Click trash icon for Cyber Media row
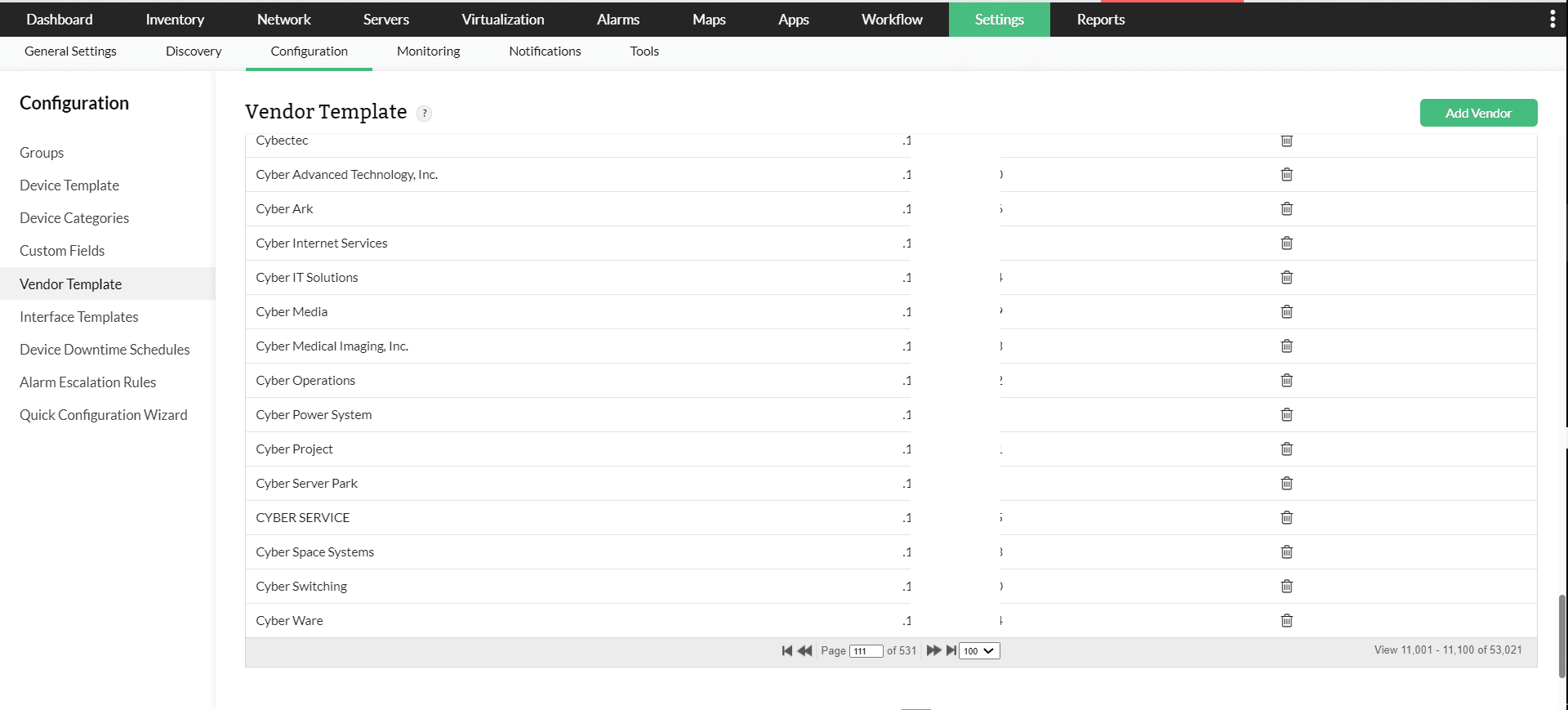Image resolution: width=1568 pixels, height=710 pixels. [1286, 312]
